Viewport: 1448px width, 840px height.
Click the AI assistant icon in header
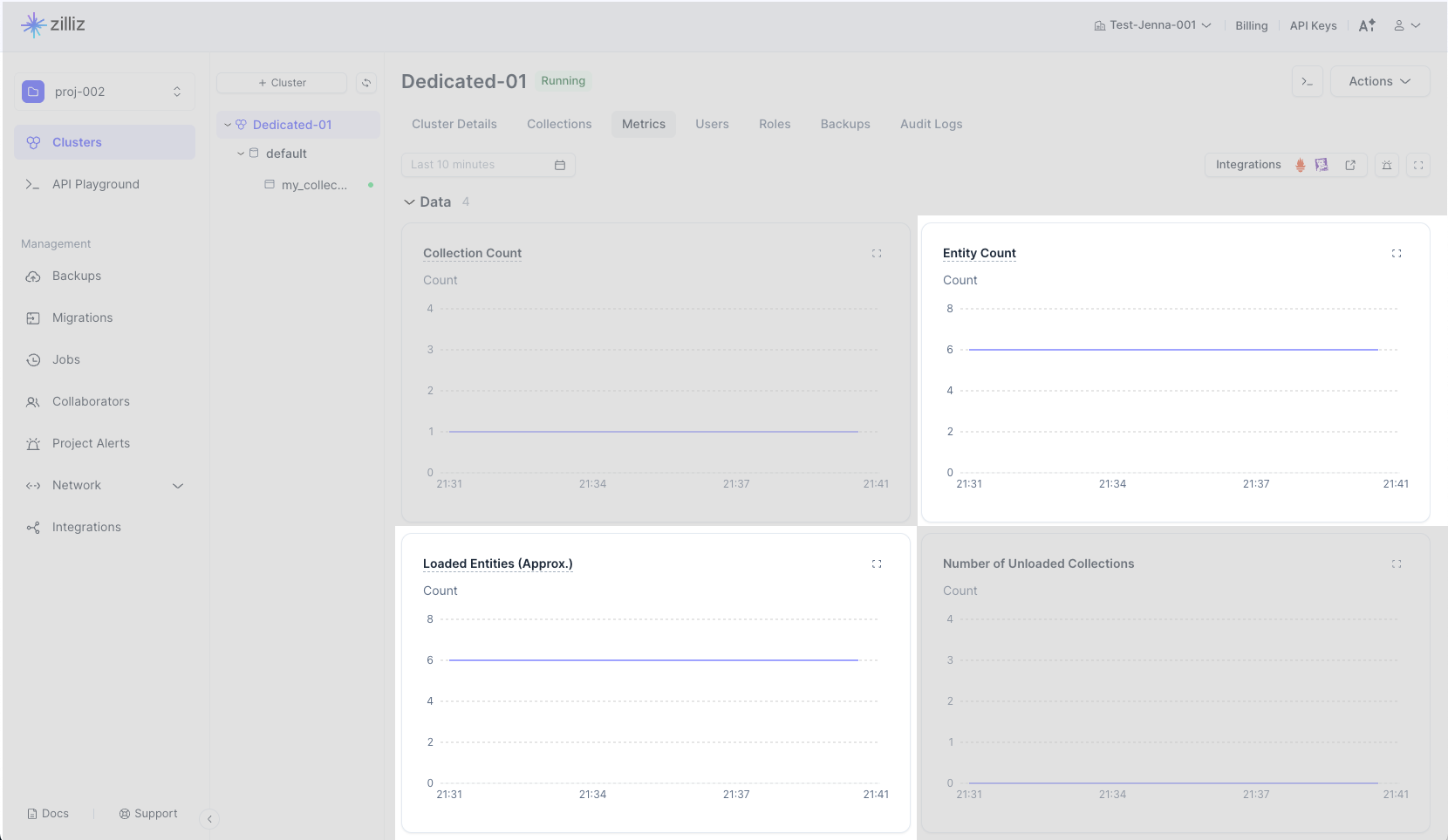click(x=1366, y=25)
